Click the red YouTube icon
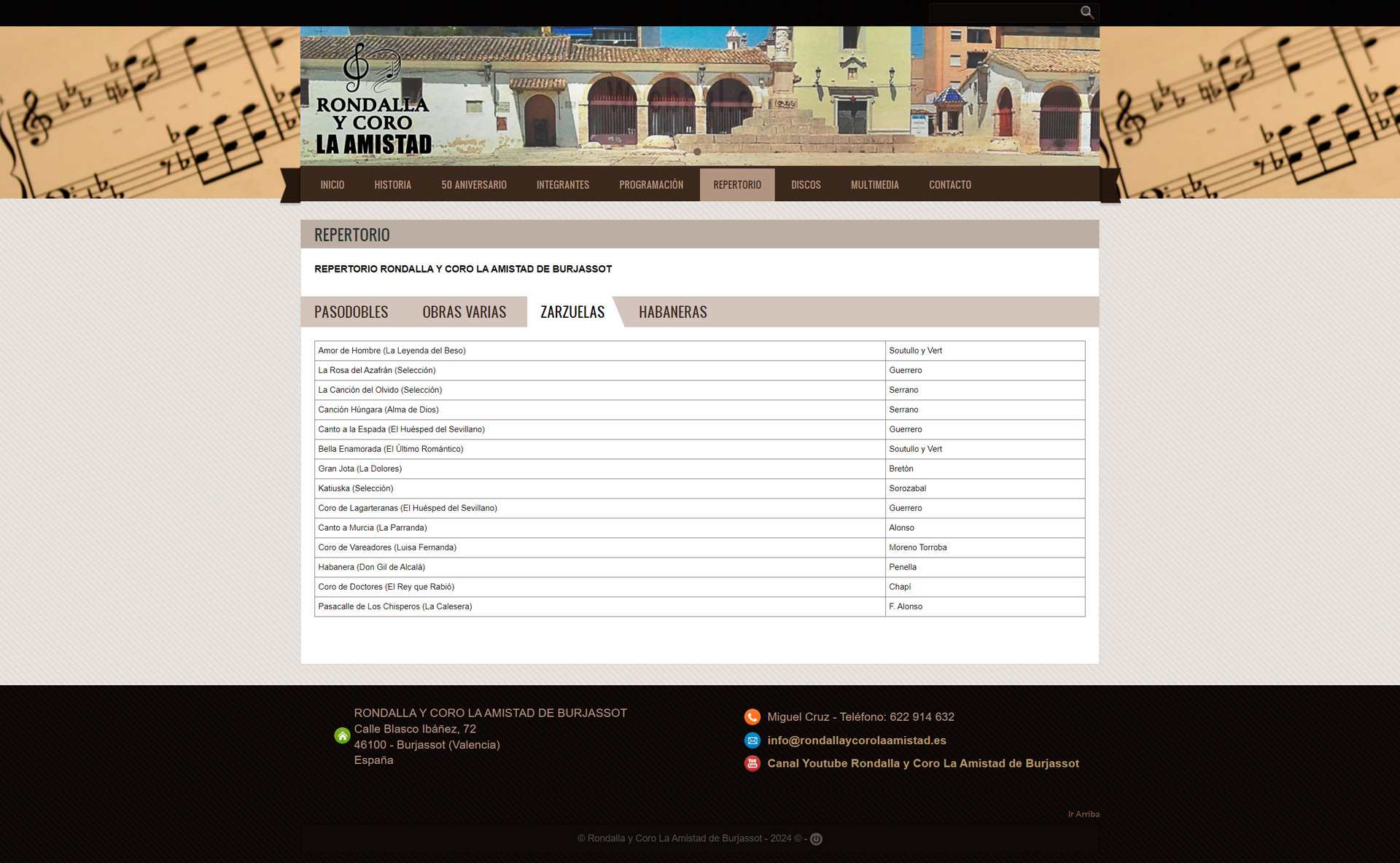The image size is (1400, 863). point(752,763)
